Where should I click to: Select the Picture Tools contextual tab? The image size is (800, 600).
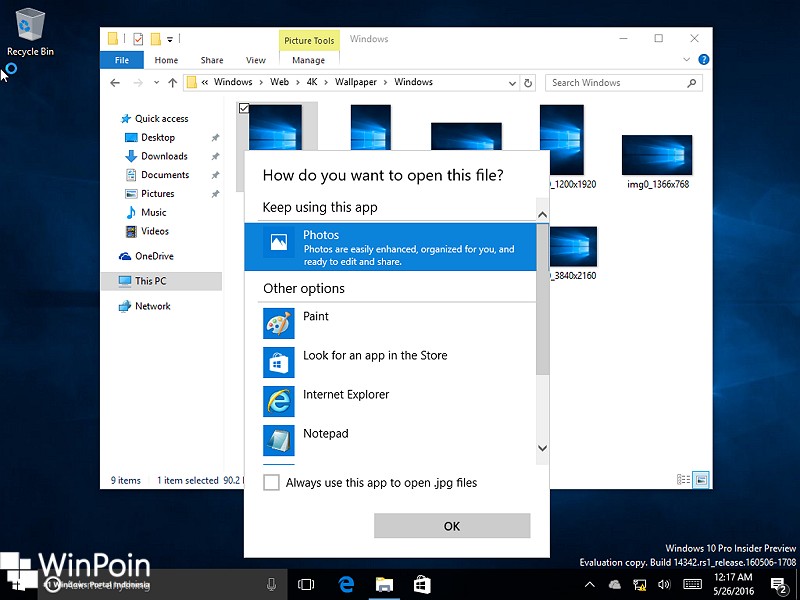[309, 41]
